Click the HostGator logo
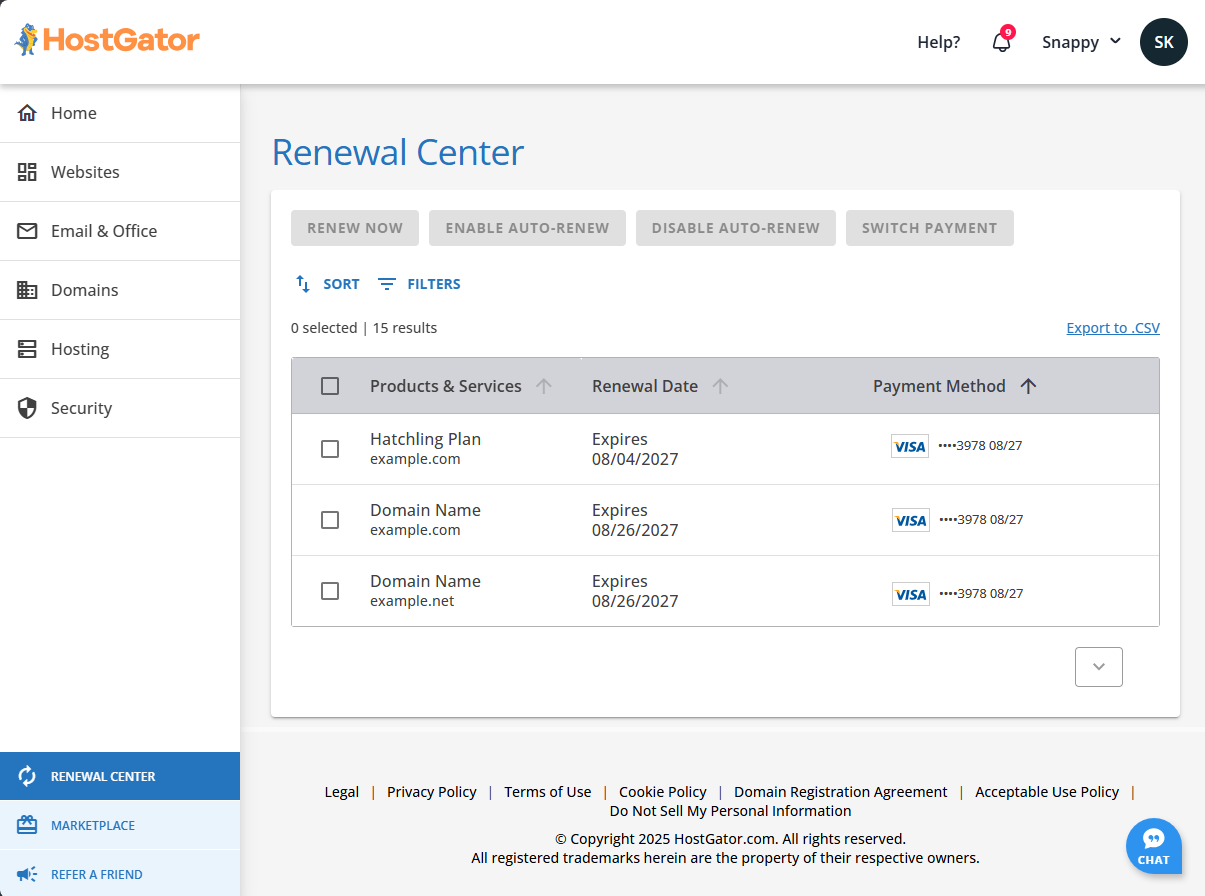1205x896 pixels. (x=106, y=40)
